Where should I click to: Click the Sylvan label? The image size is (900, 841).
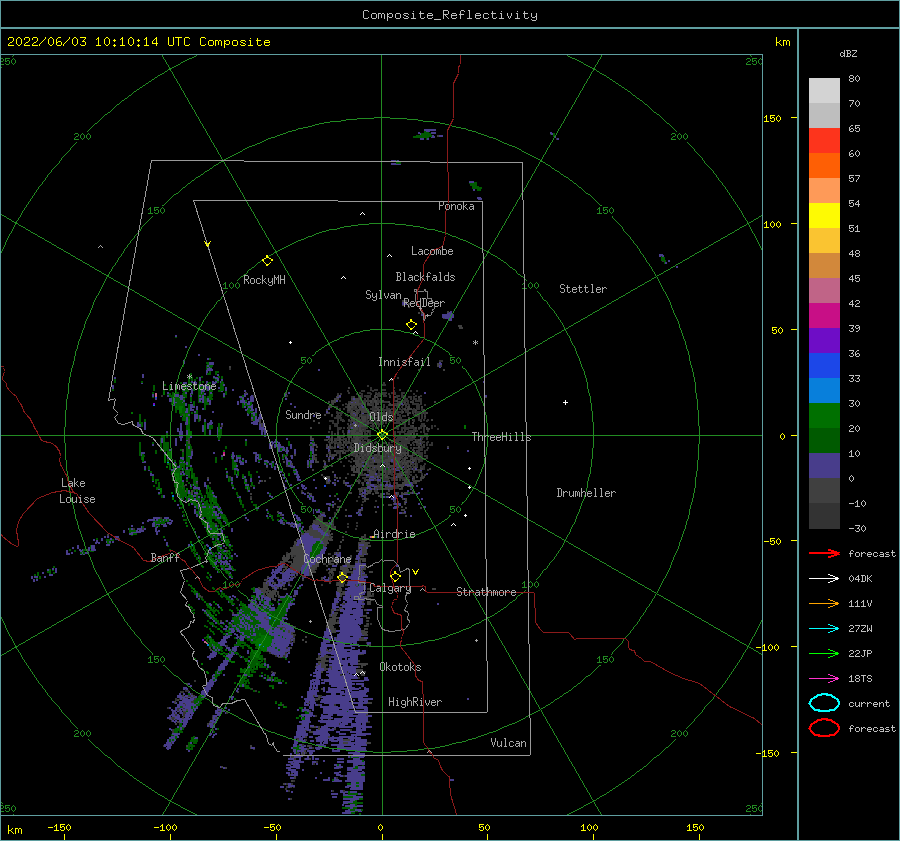pyautogui.click(x=383, y=295)
